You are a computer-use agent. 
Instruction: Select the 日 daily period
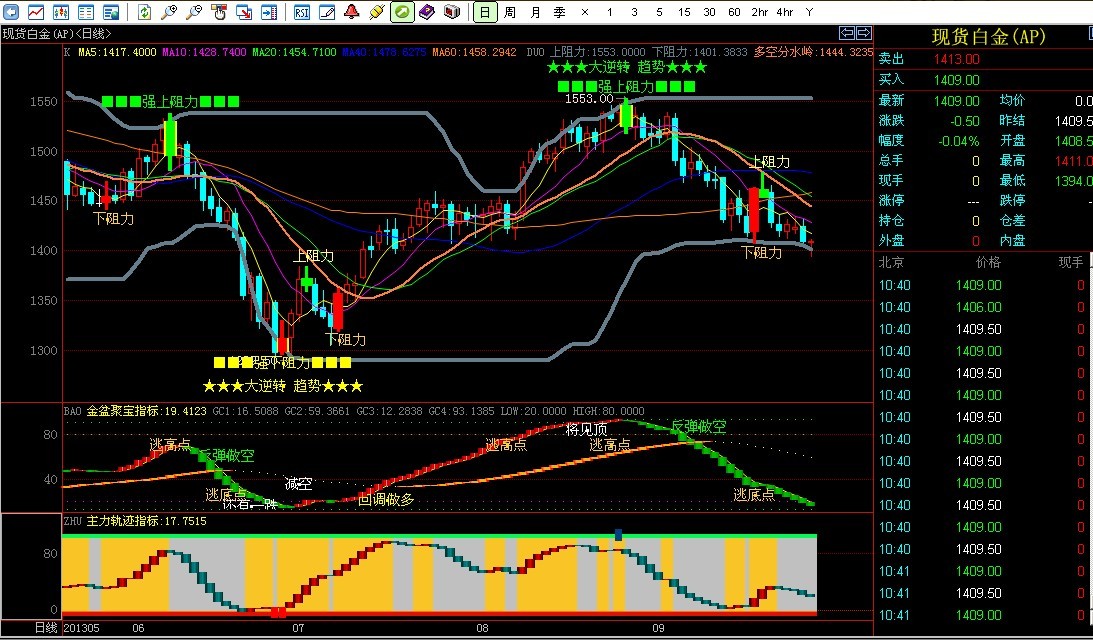coord(485,12)
